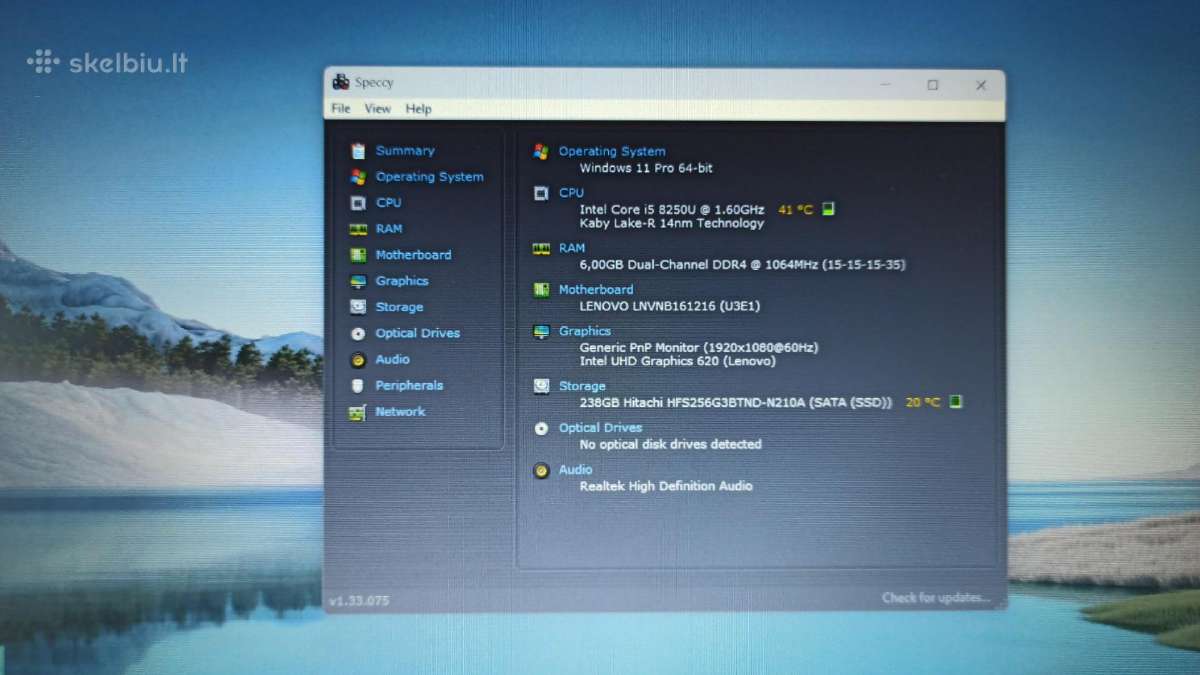The height and width of the screenshot is (675, 1200).
Task: Select Storage in the sidebar
Action: 399,307
